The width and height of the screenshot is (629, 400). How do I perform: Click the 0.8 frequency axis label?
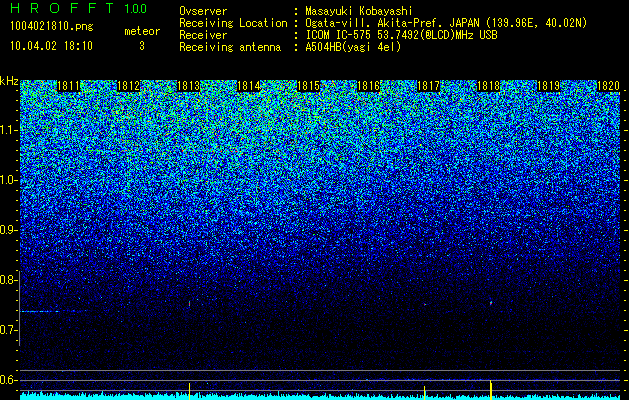(x=9, y=280)
